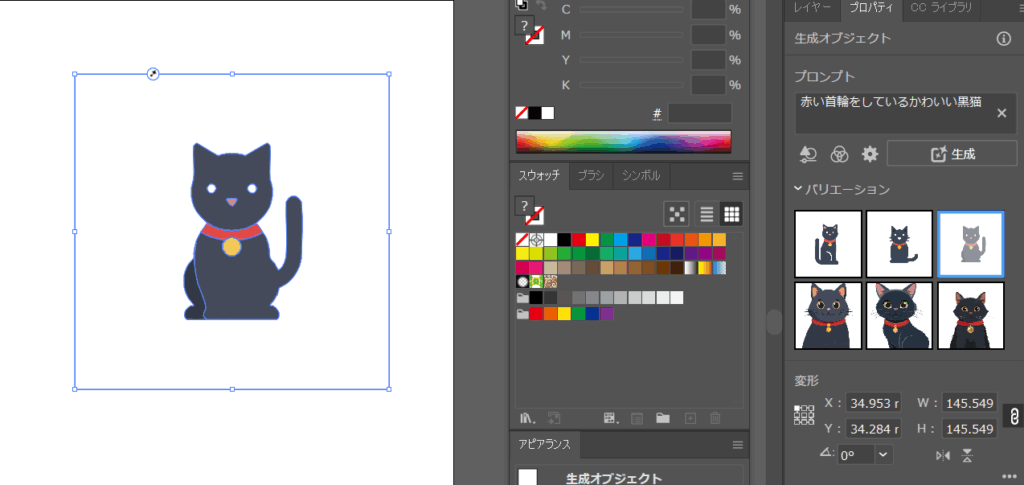Screen dimensions: 1024x485
Task: Flip vertically in the 変形 section
Action: (x=967, y=456)
